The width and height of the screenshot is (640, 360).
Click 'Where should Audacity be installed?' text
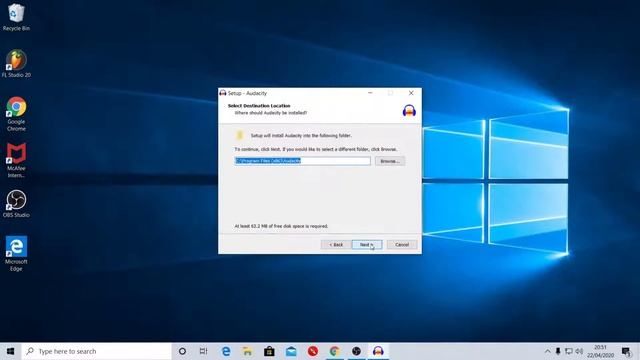click(271, 113)
